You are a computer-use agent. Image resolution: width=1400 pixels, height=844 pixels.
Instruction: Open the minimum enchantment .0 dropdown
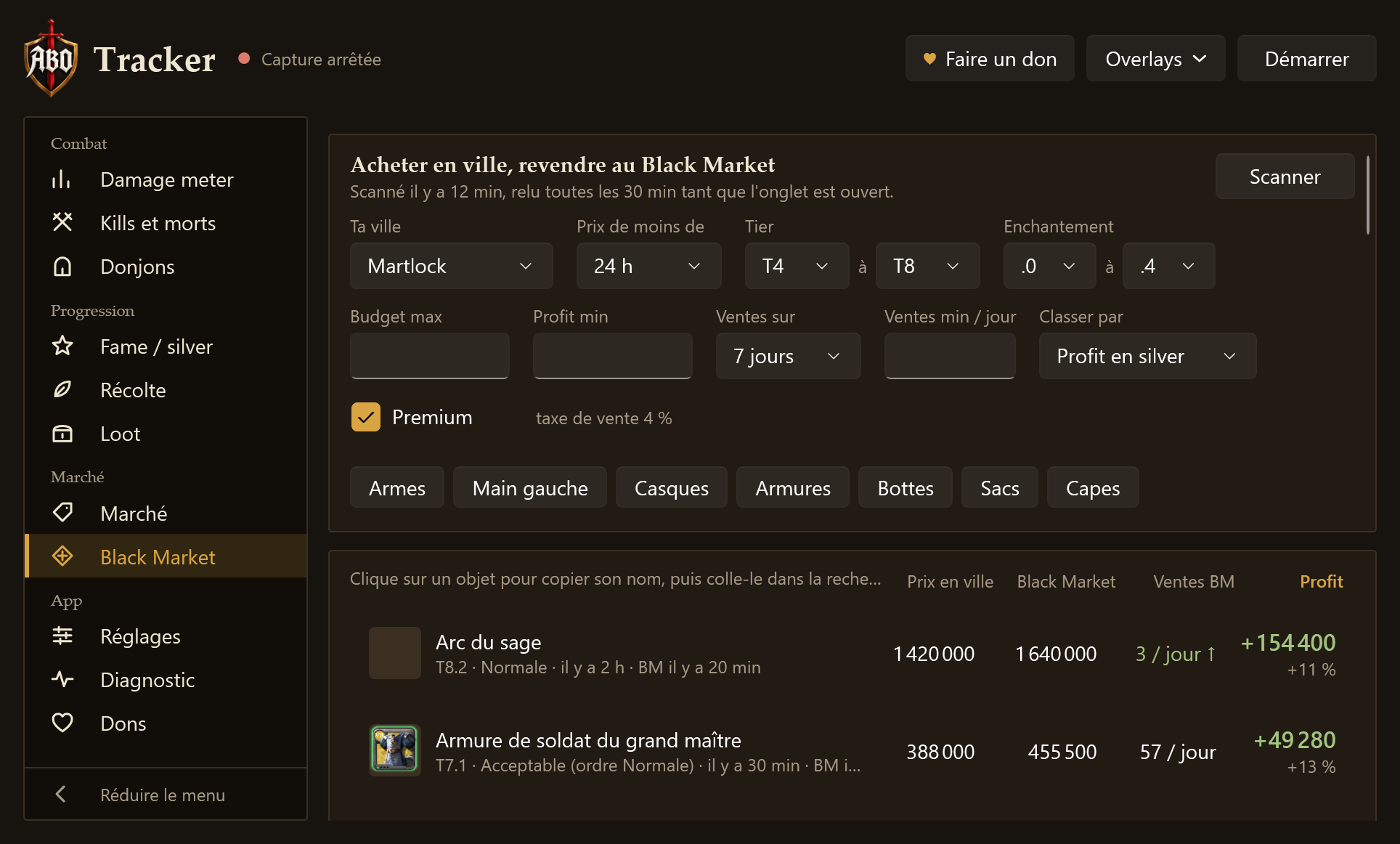coord(1049,266)
